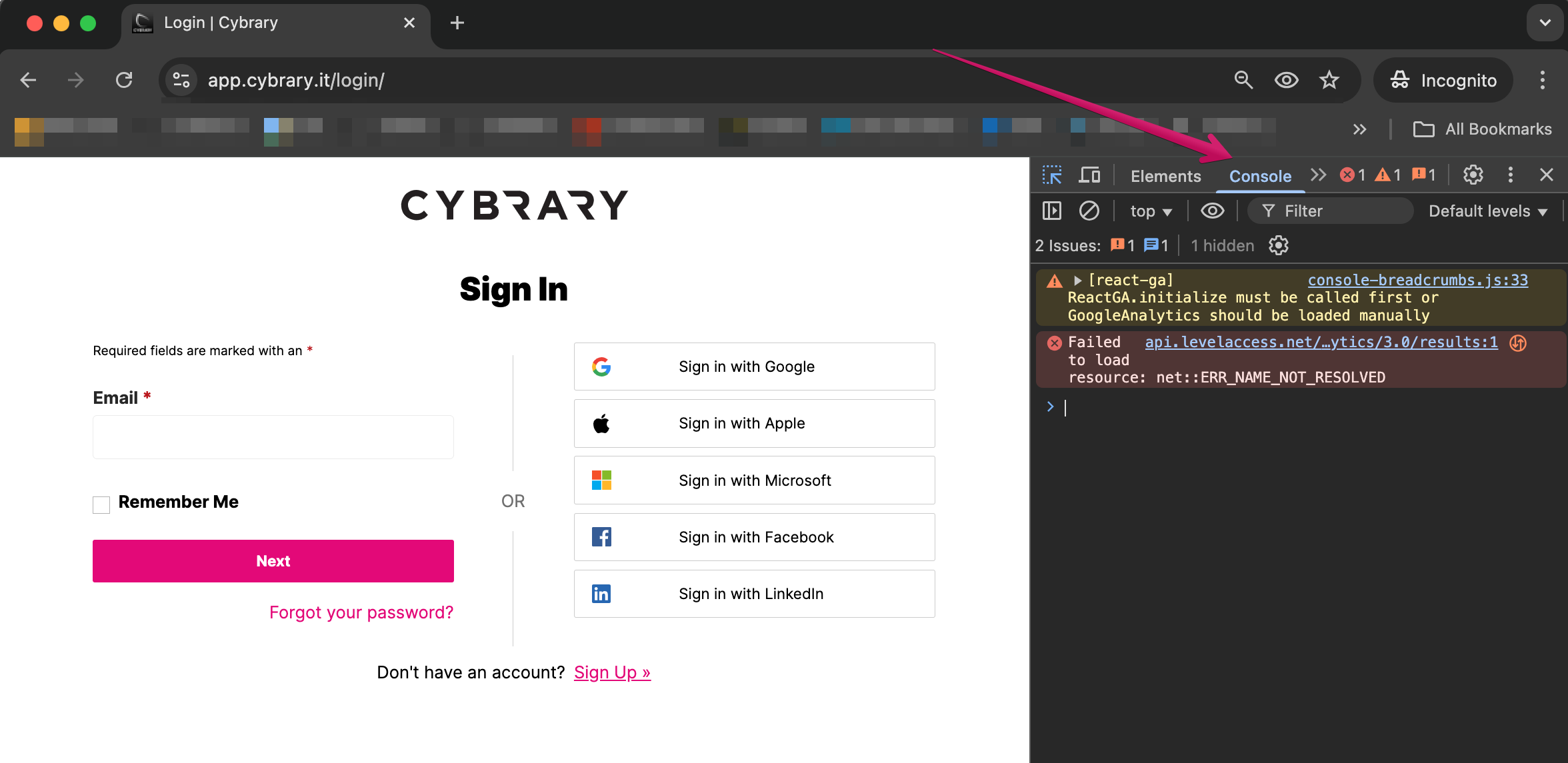Viewport: 1568px width, 763px height.
Task: Close the DevTools panel
Action: click(1547, 175)
